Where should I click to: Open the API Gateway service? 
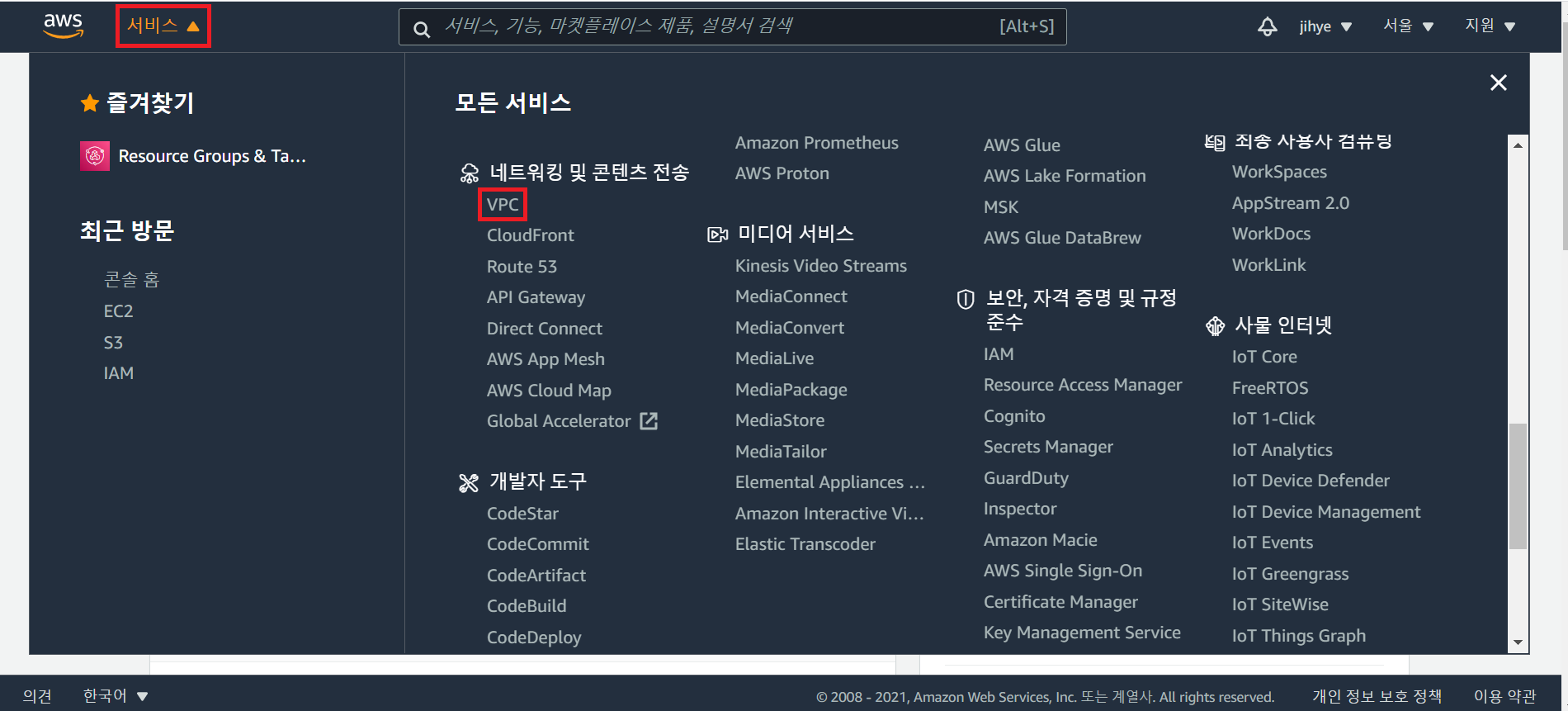(536, 297)
